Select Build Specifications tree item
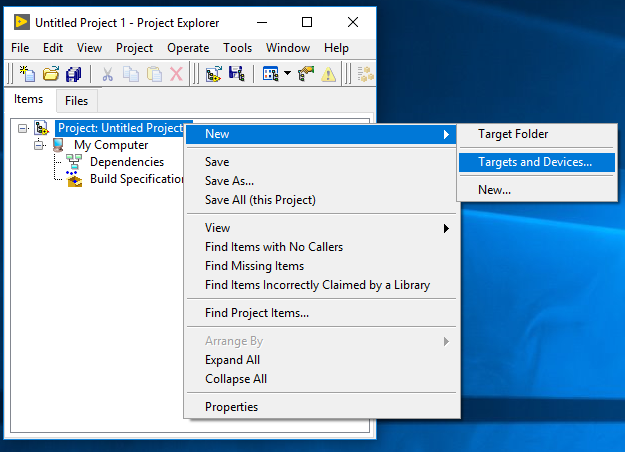This screenshot has width=625, height=452. [x=136, y=179]
